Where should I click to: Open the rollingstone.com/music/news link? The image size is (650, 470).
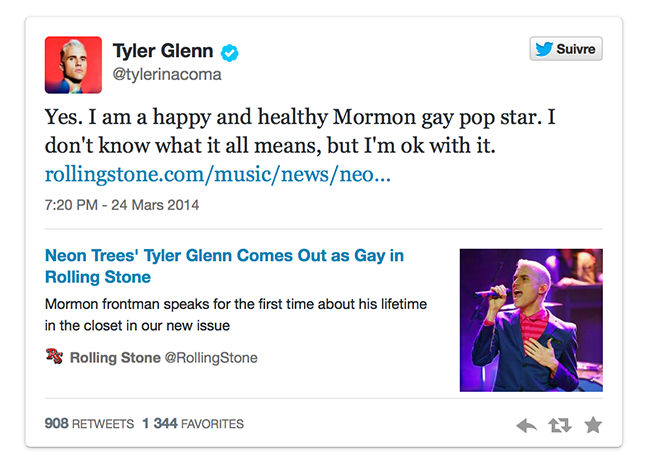click(x=217, y=174)
